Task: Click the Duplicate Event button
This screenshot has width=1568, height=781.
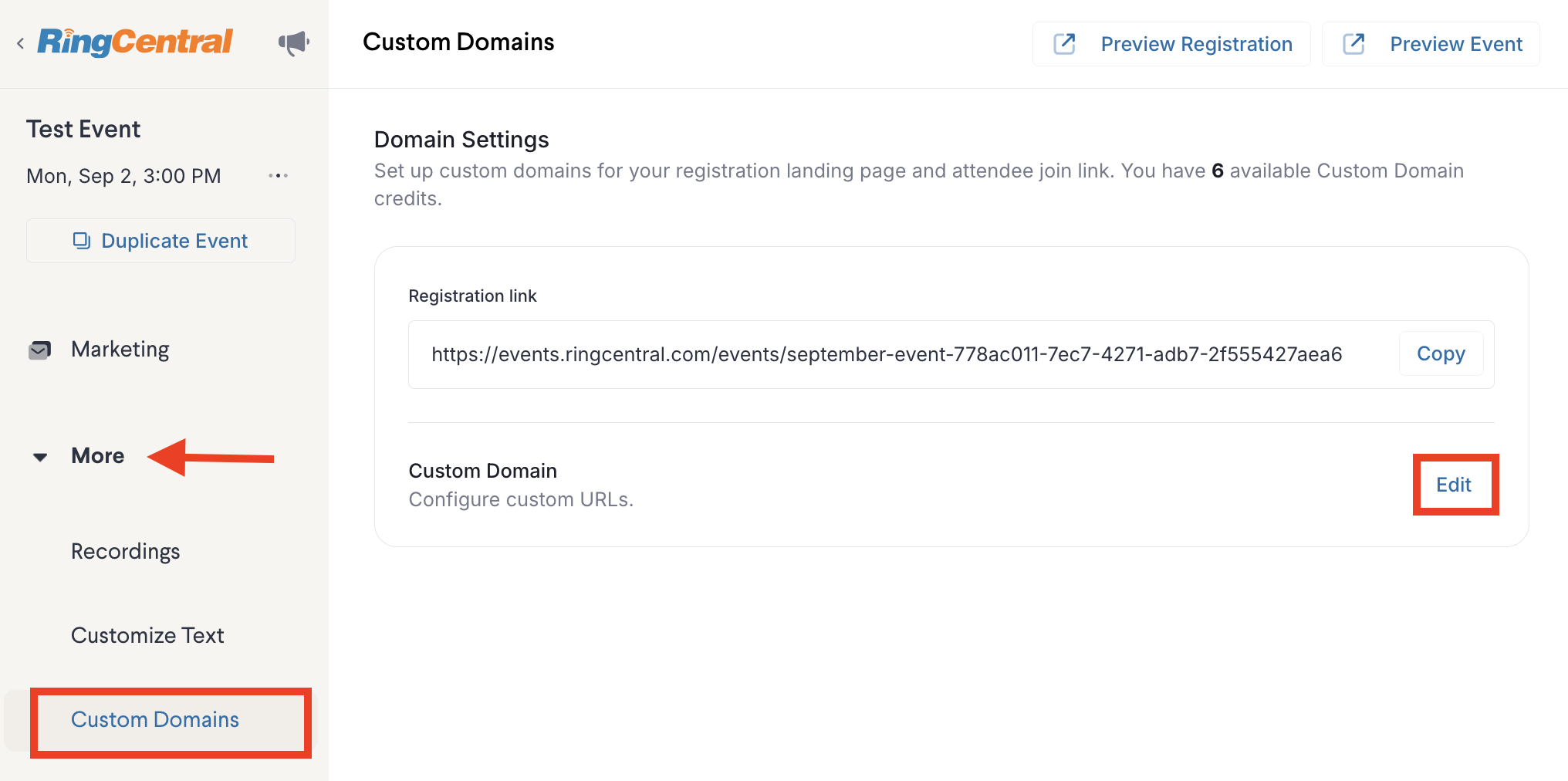Action: (x=161, y=241)
